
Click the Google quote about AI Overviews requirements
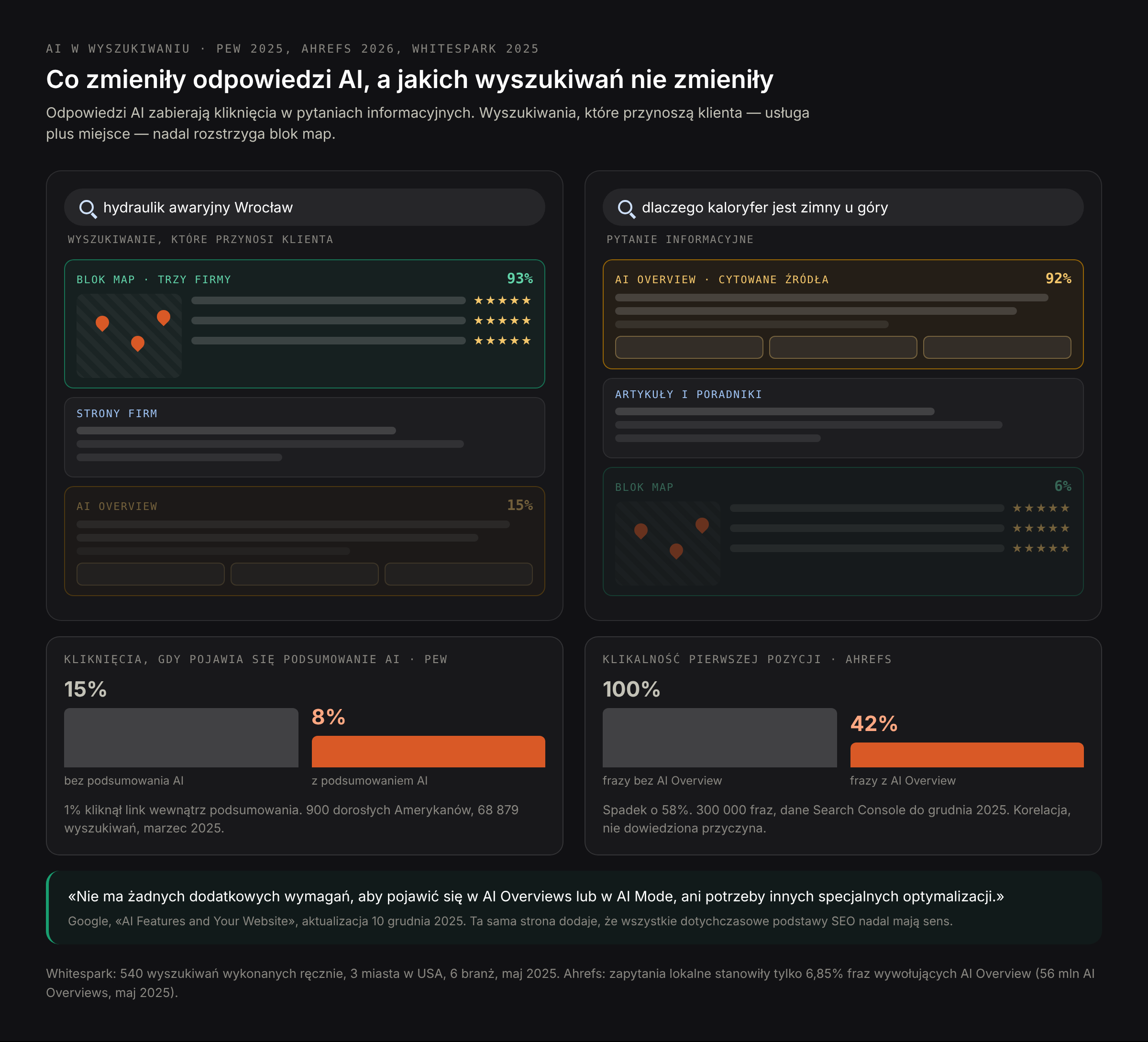coord(536,896)
